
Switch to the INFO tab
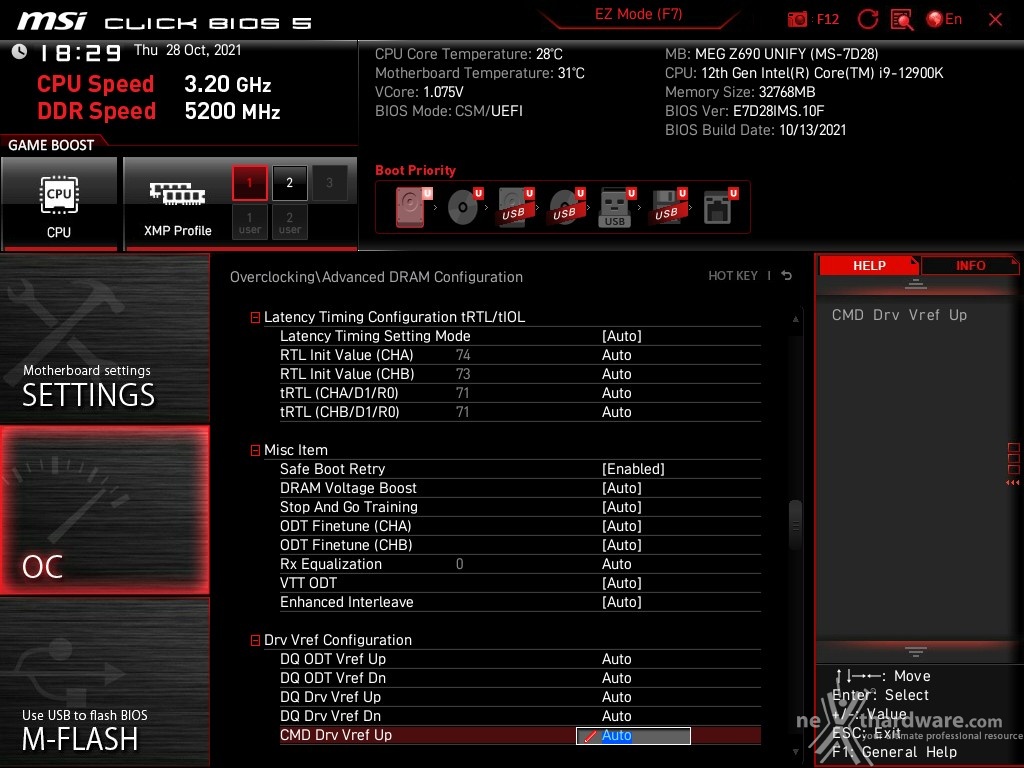(x=970, y=266)
